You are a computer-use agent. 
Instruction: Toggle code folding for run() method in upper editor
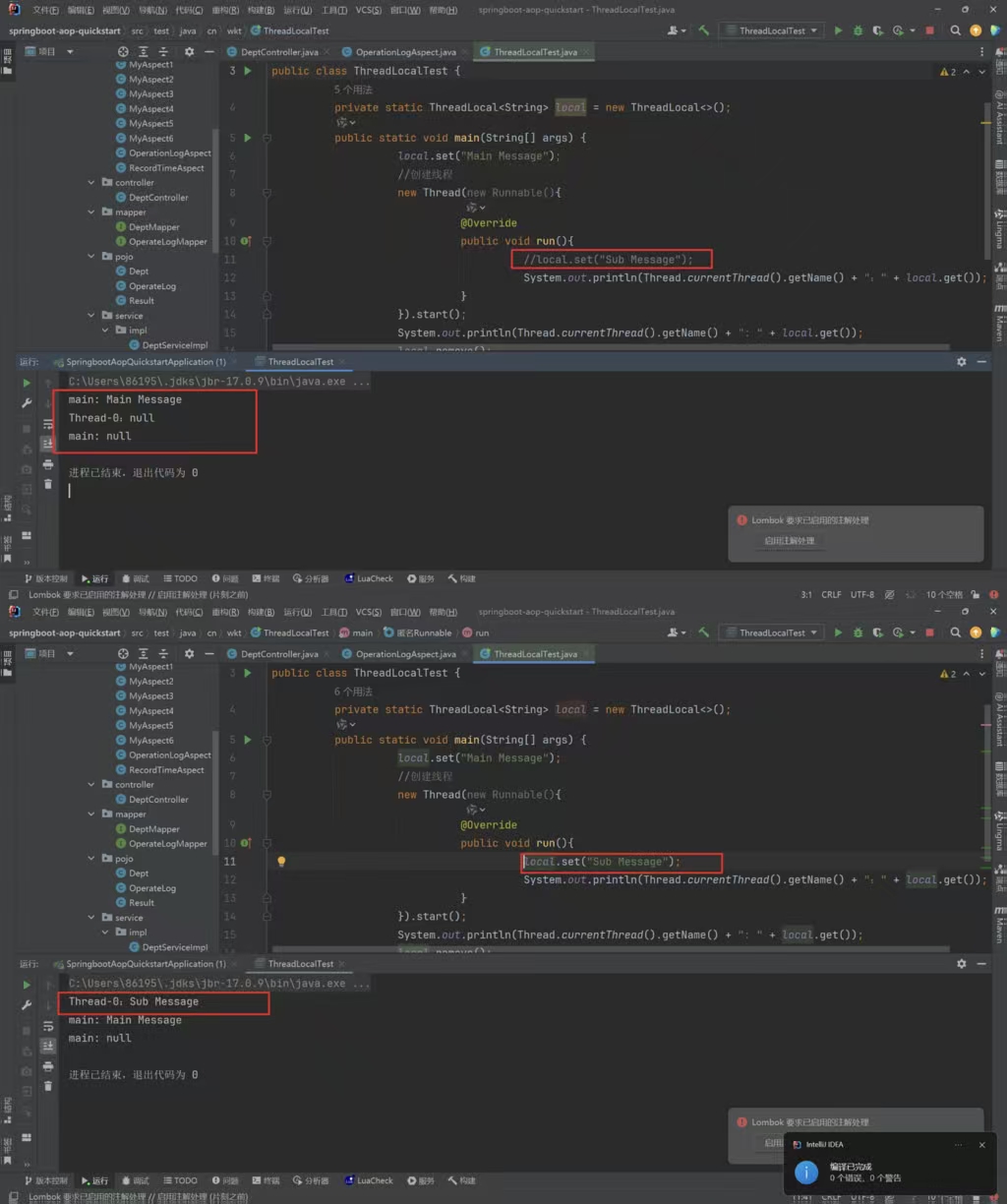(267, 241)
